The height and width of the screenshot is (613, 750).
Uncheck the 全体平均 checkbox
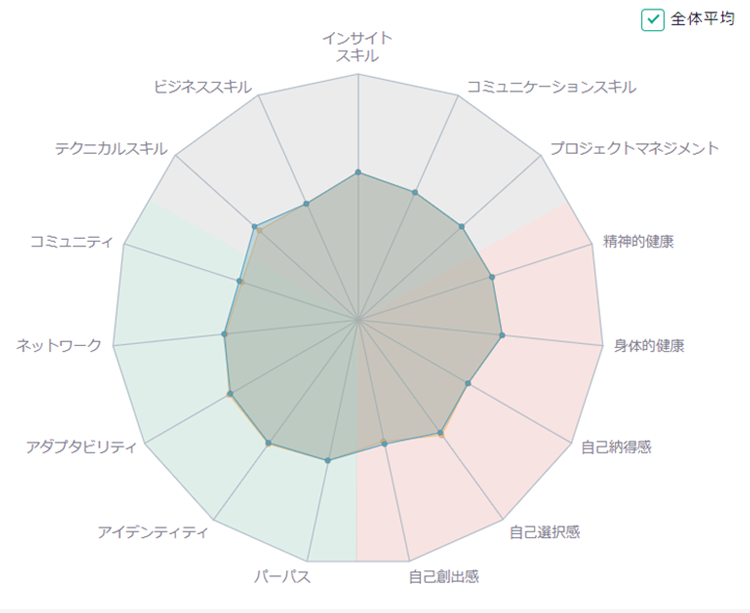[x=652, y=20]
